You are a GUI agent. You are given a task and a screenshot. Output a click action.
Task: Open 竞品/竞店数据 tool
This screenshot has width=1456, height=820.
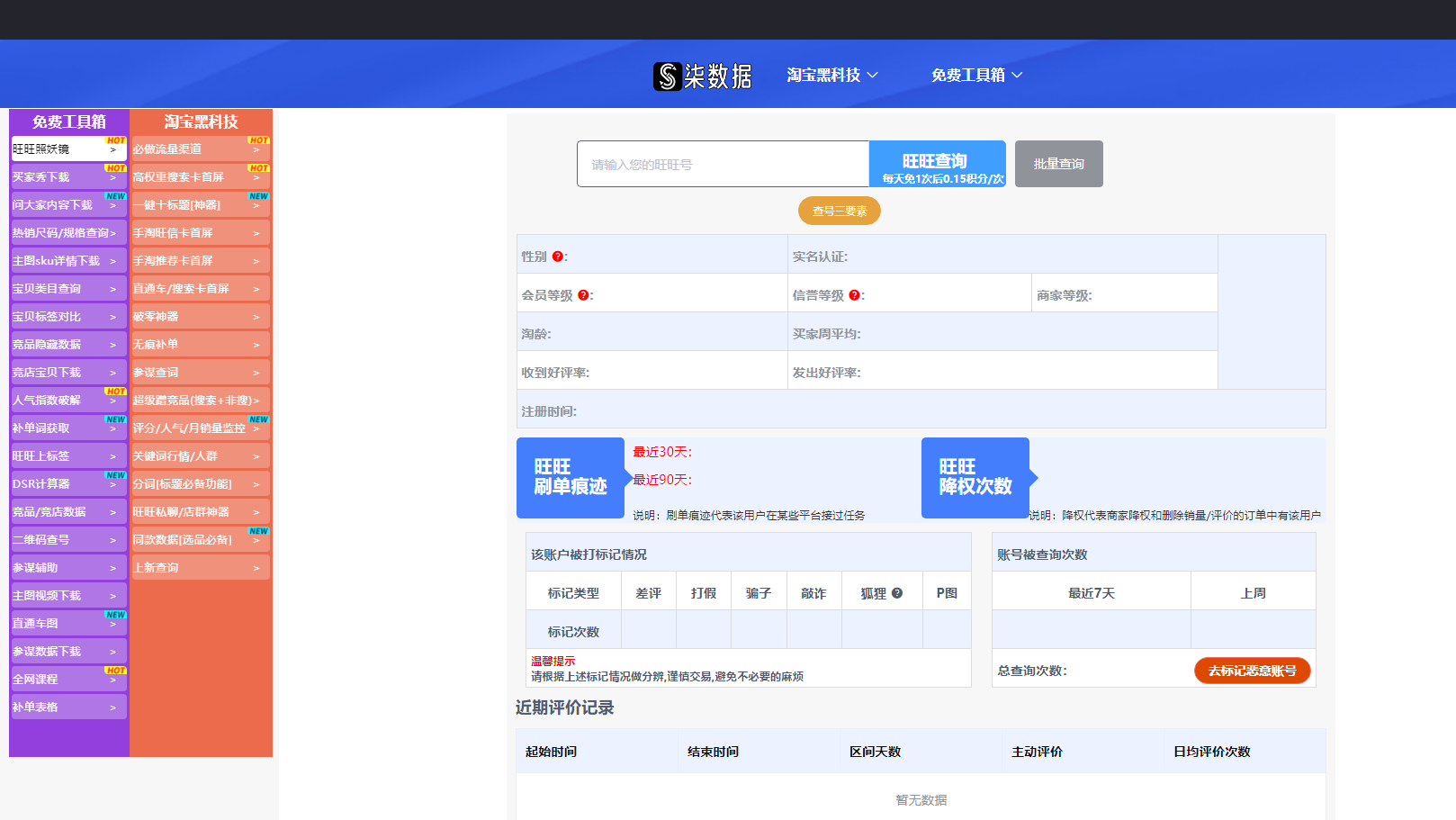[x=69, y=511]
